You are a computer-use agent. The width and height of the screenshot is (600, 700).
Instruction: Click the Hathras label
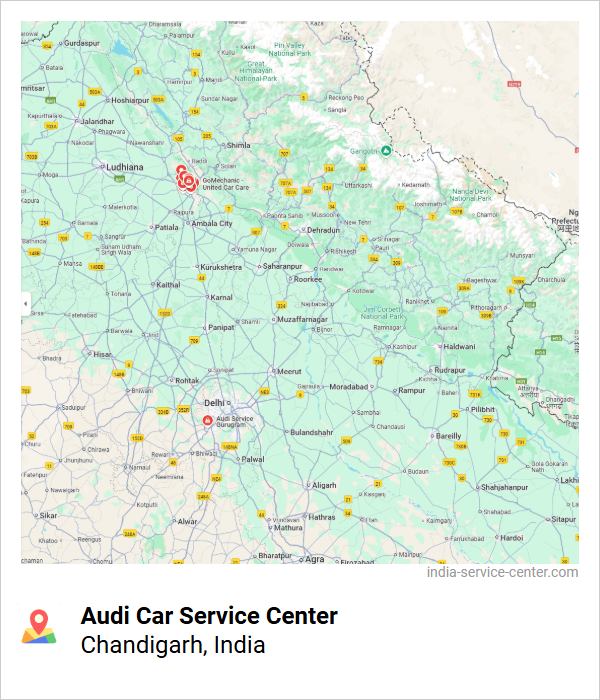coord(321,517)
